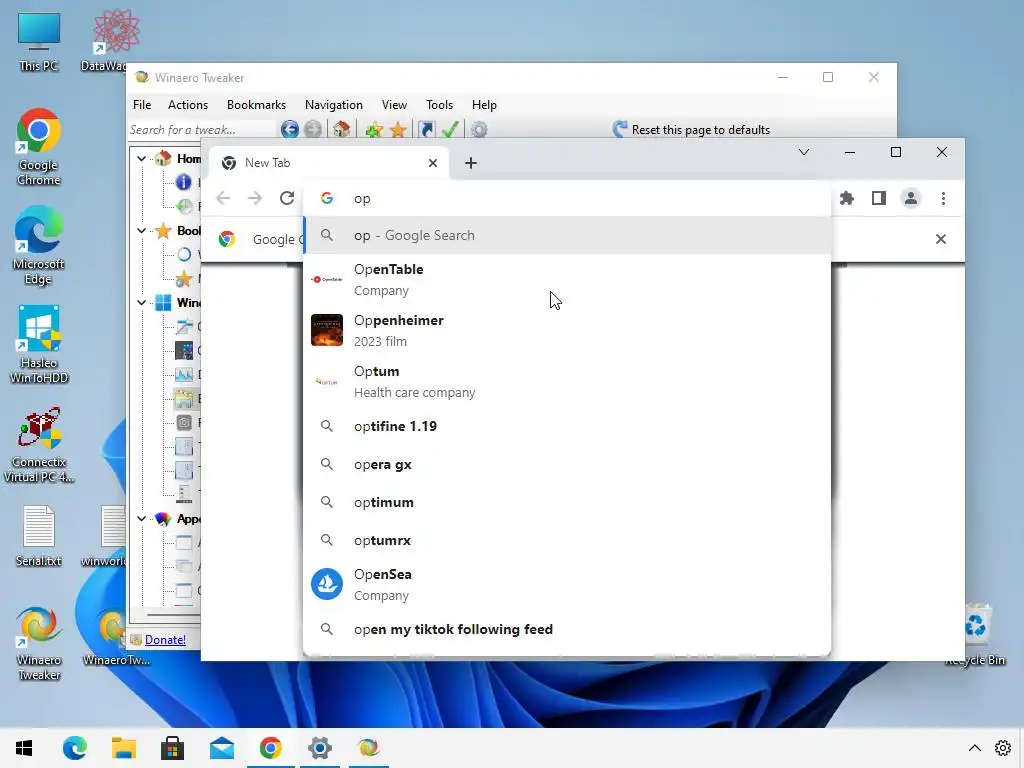Open Winaero Tweaker View menu

(x=394, y=105)
